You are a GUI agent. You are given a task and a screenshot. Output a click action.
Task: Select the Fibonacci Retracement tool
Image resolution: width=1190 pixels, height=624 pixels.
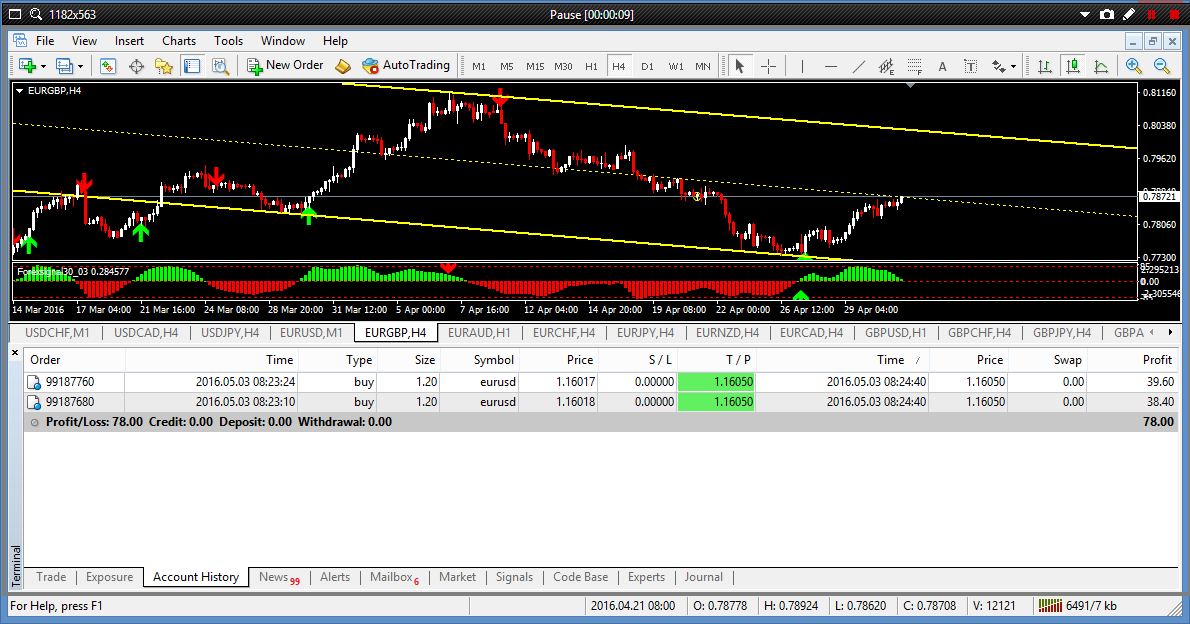915,66
